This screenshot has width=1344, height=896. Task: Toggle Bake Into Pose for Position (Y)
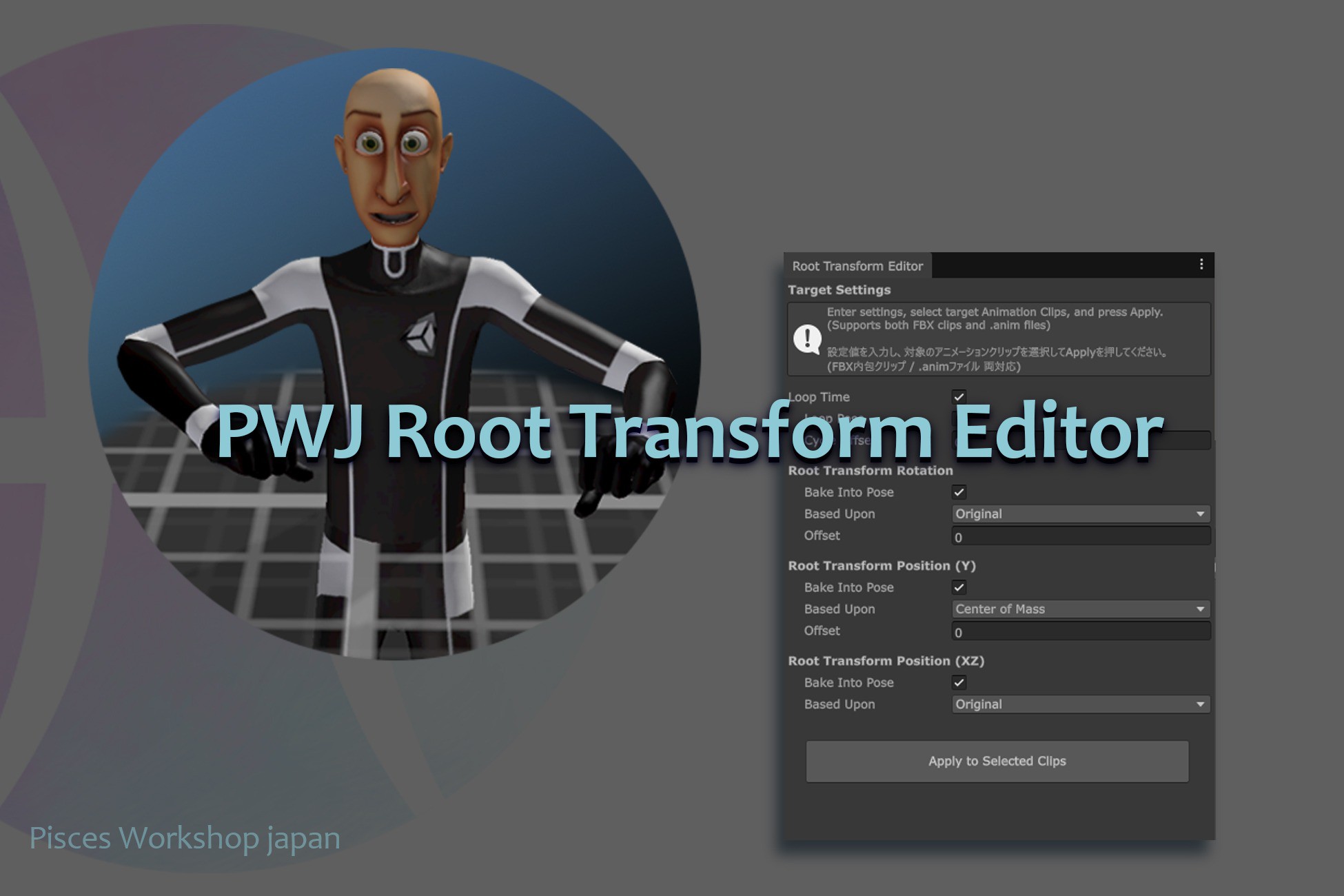coord(959,587)
